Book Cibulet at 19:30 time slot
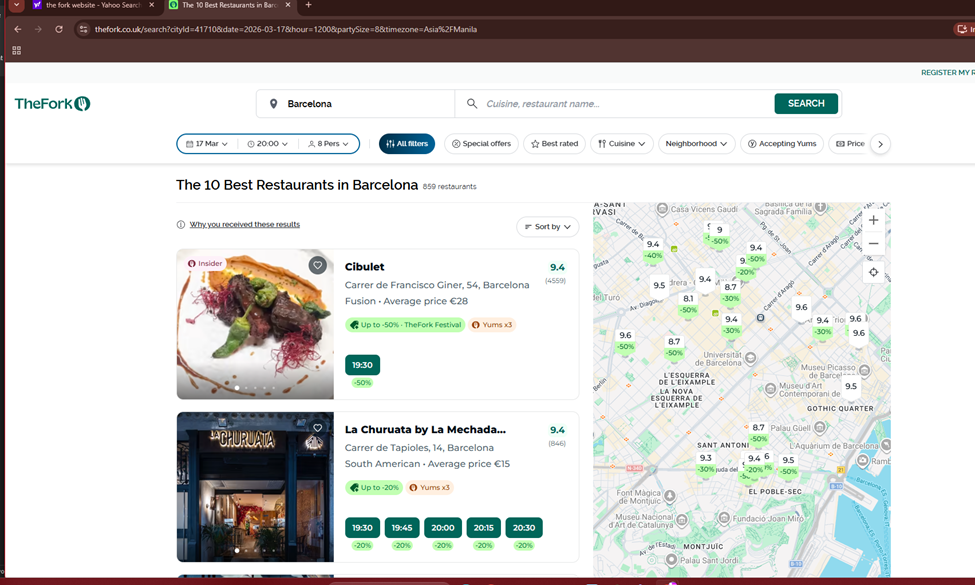The image size is (975, 585). pos(363,365)
